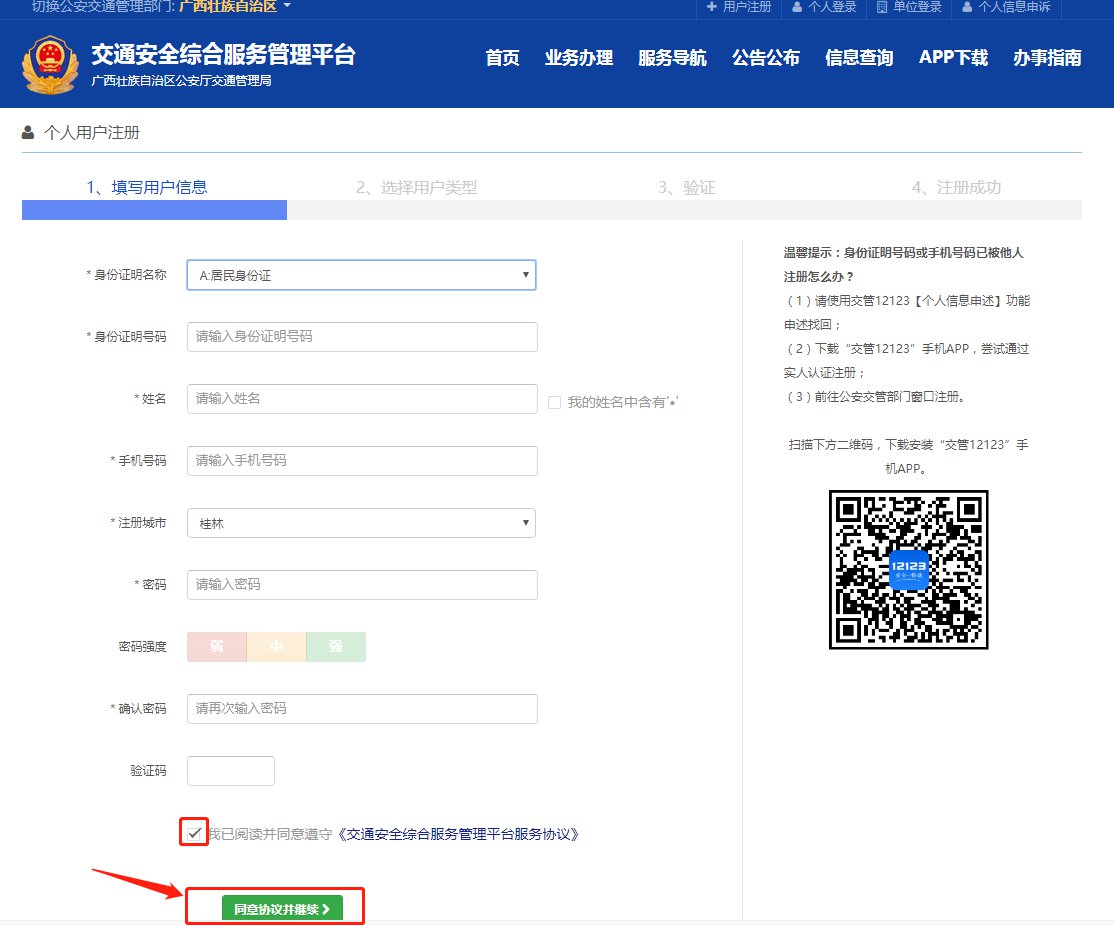Open the 业务办理 menu
The height and width of the screenshot is (926, 1114).
pos(578,58)
